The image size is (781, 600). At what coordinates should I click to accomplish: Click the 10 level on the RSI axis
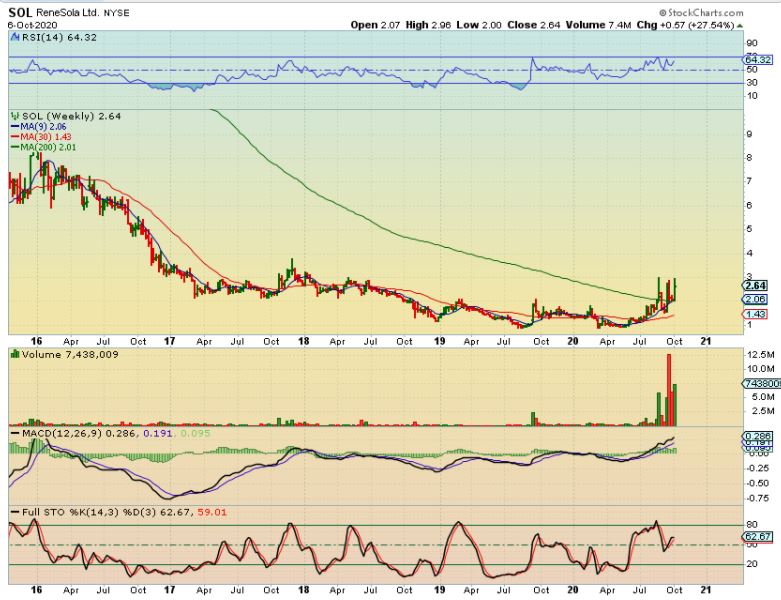coord(752,96)
